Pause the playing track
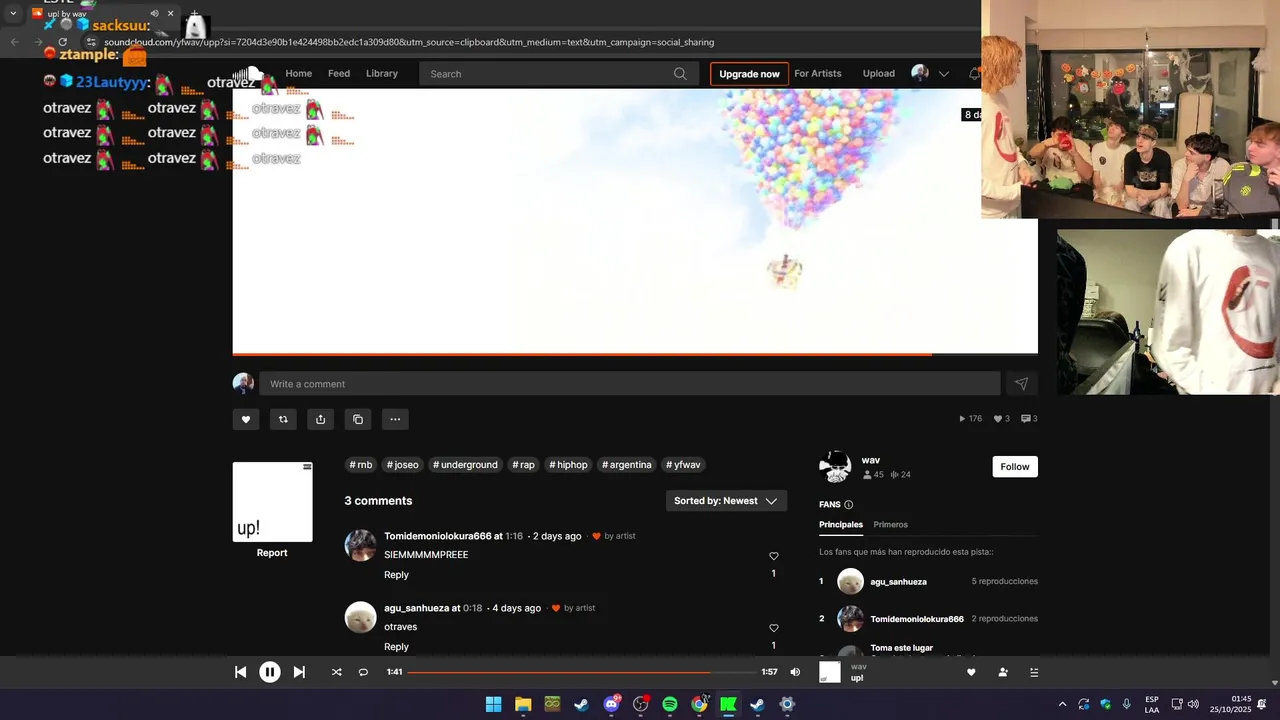The image size is (1280, 720). click(x=270, y=672)
